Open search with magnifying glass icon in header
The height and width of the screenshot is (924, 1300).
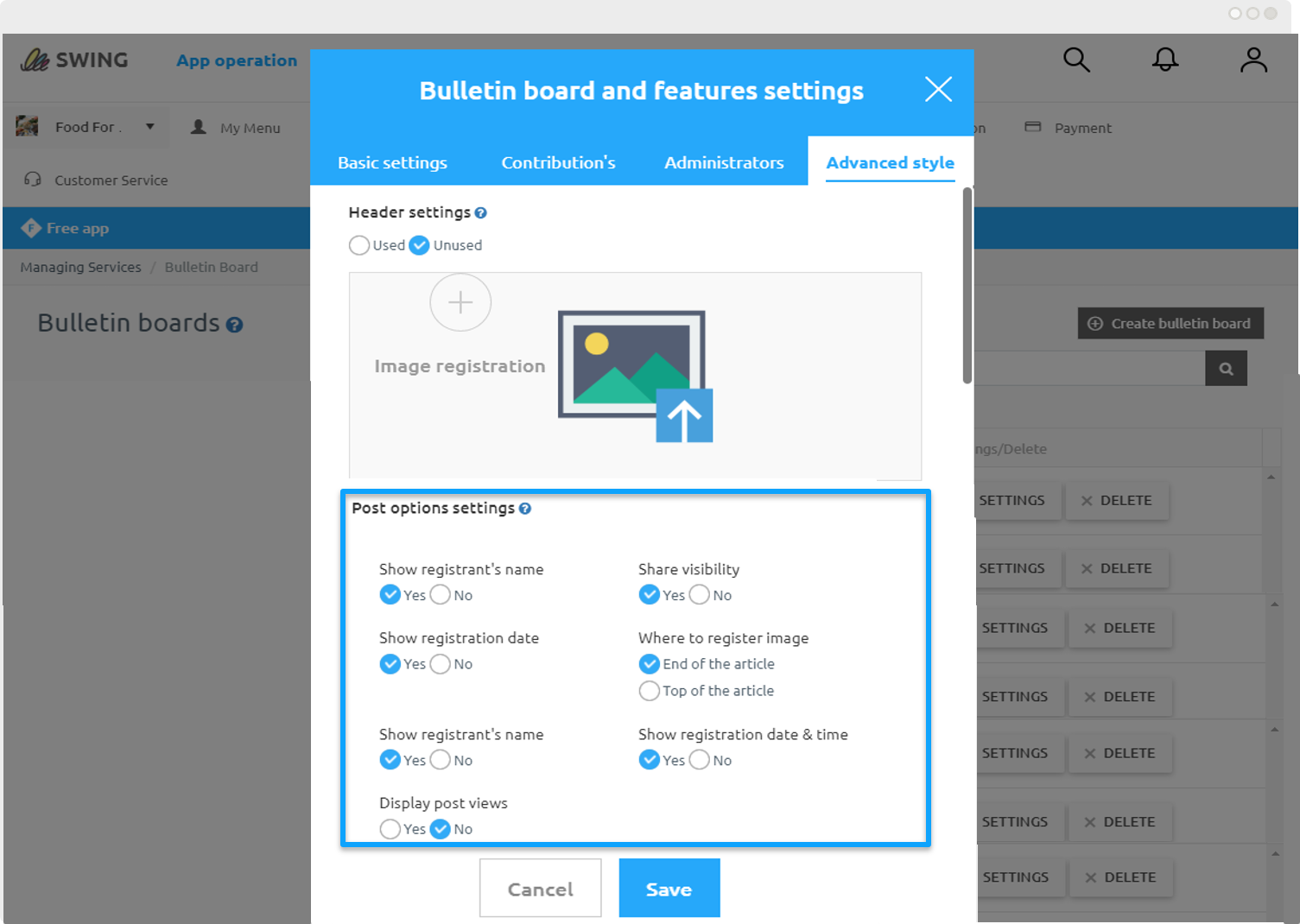coord(1076,60)
